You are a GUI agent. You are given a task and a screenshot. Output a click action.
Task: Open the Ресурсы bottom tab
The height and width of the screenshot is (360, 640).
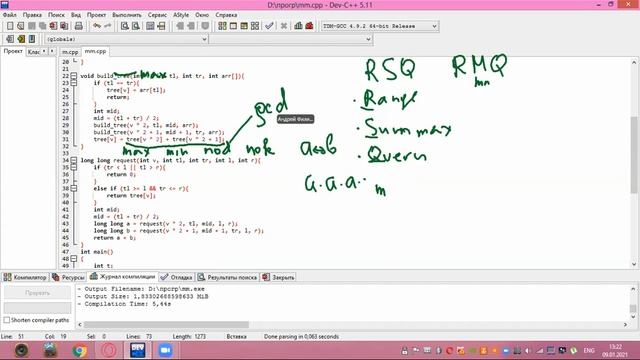(x=68, y=277)
